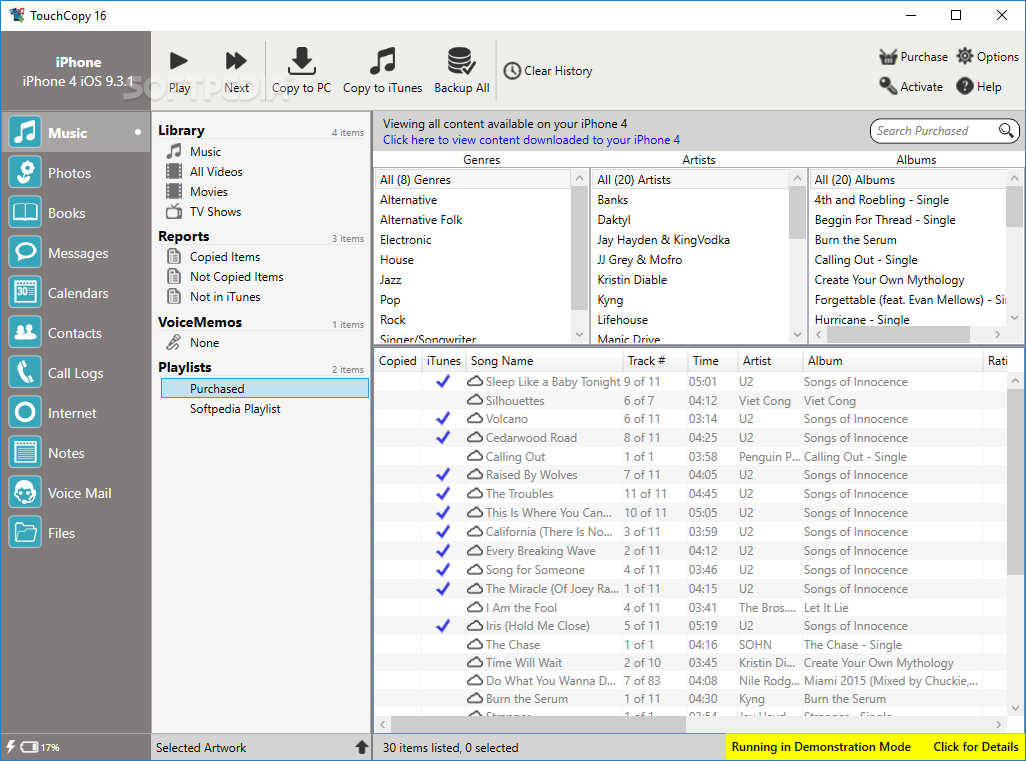Select All (20) Artists entry

[x=690, y=180]
